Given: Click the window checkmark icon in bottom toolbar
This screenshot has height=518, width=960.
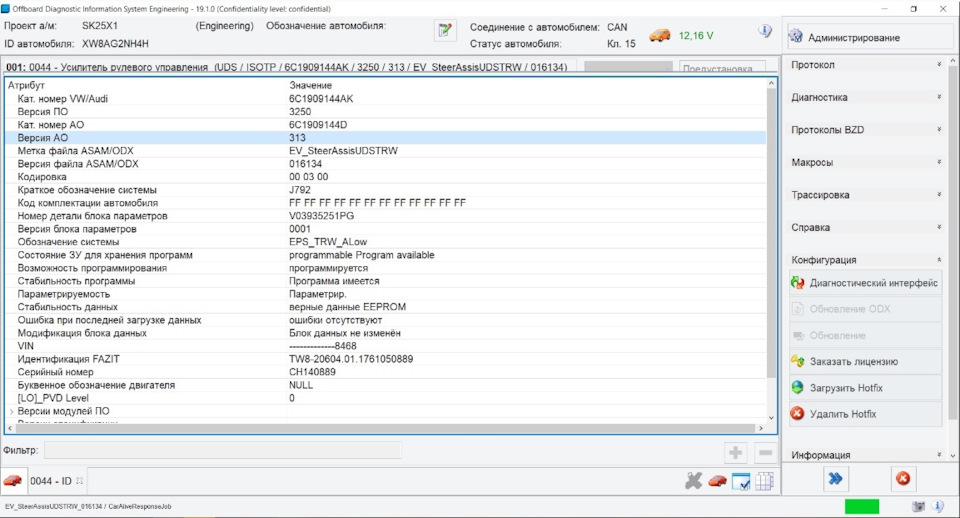Looking at the screenshot, I should (741, 482).
